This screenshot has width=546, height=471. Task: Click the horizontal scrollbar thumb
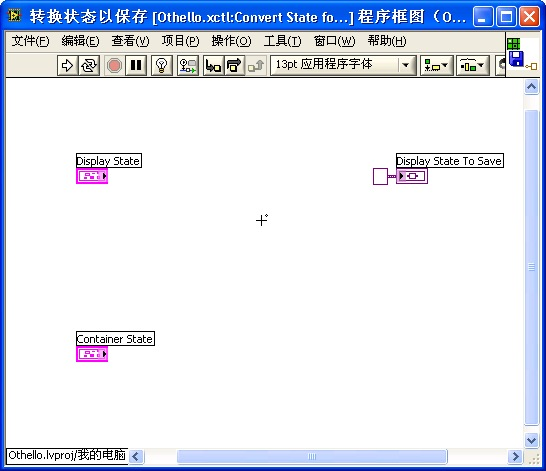(312, 456)
